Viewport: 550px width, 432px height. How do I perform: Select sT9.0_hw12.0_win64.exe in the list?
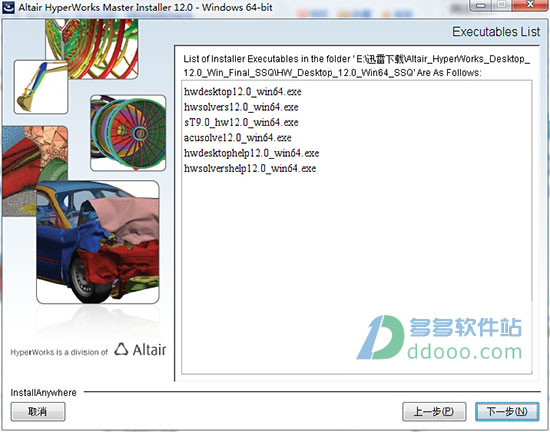(x=241, y=122)
